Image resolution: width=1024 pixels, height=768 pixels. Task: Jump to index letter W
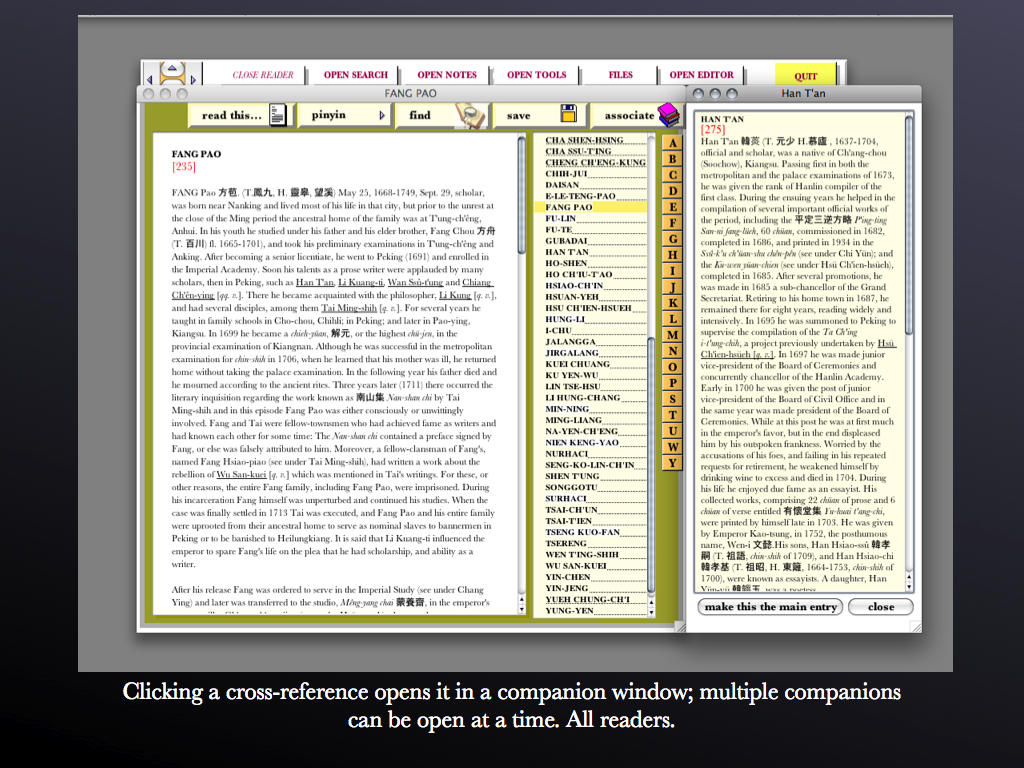(x=672, y=447)
